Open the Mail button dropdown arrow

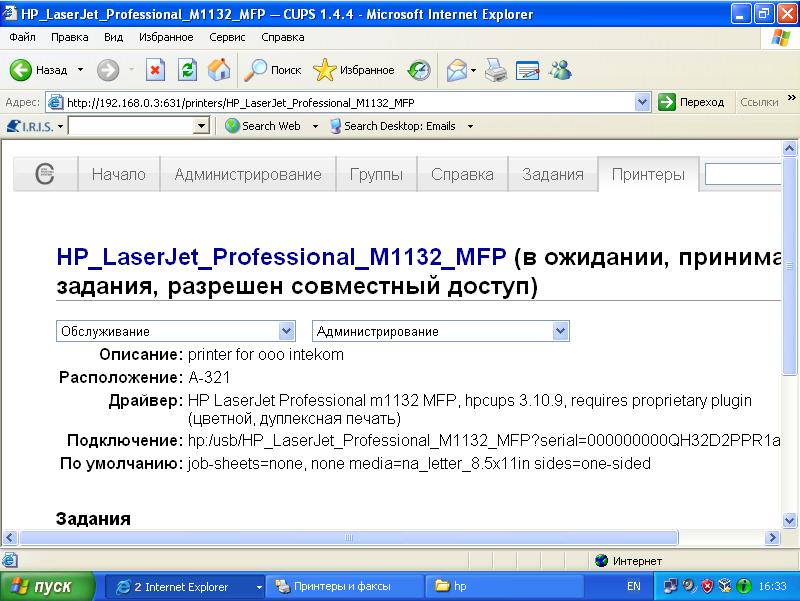473,70
